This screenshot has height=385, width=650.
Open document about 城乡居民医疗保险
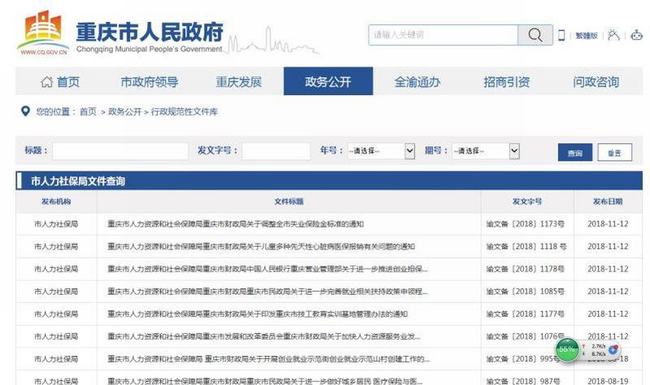tap(265, 381)
